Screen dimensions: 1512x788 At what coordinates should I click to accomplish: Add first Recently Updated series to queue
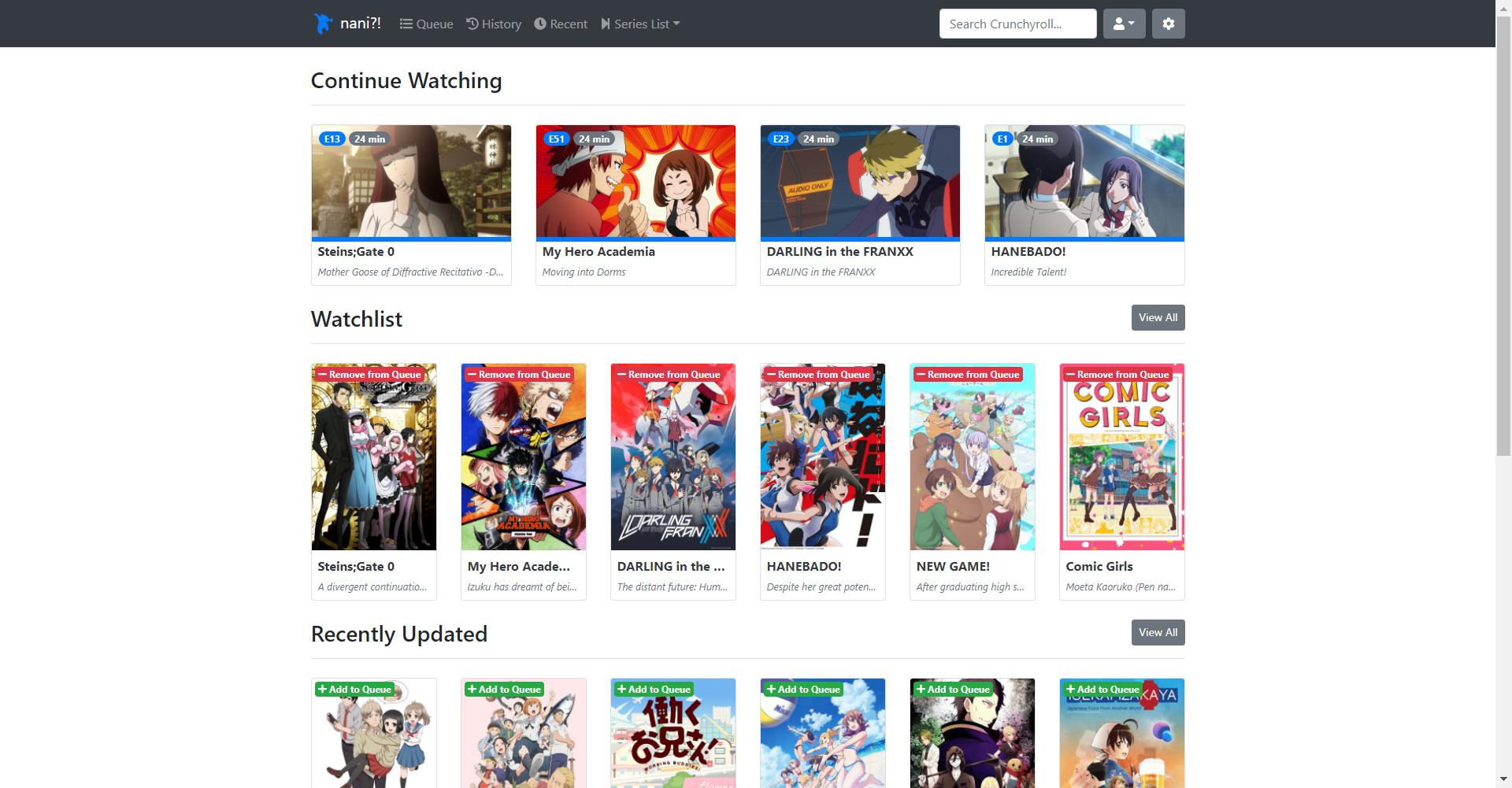354,690
